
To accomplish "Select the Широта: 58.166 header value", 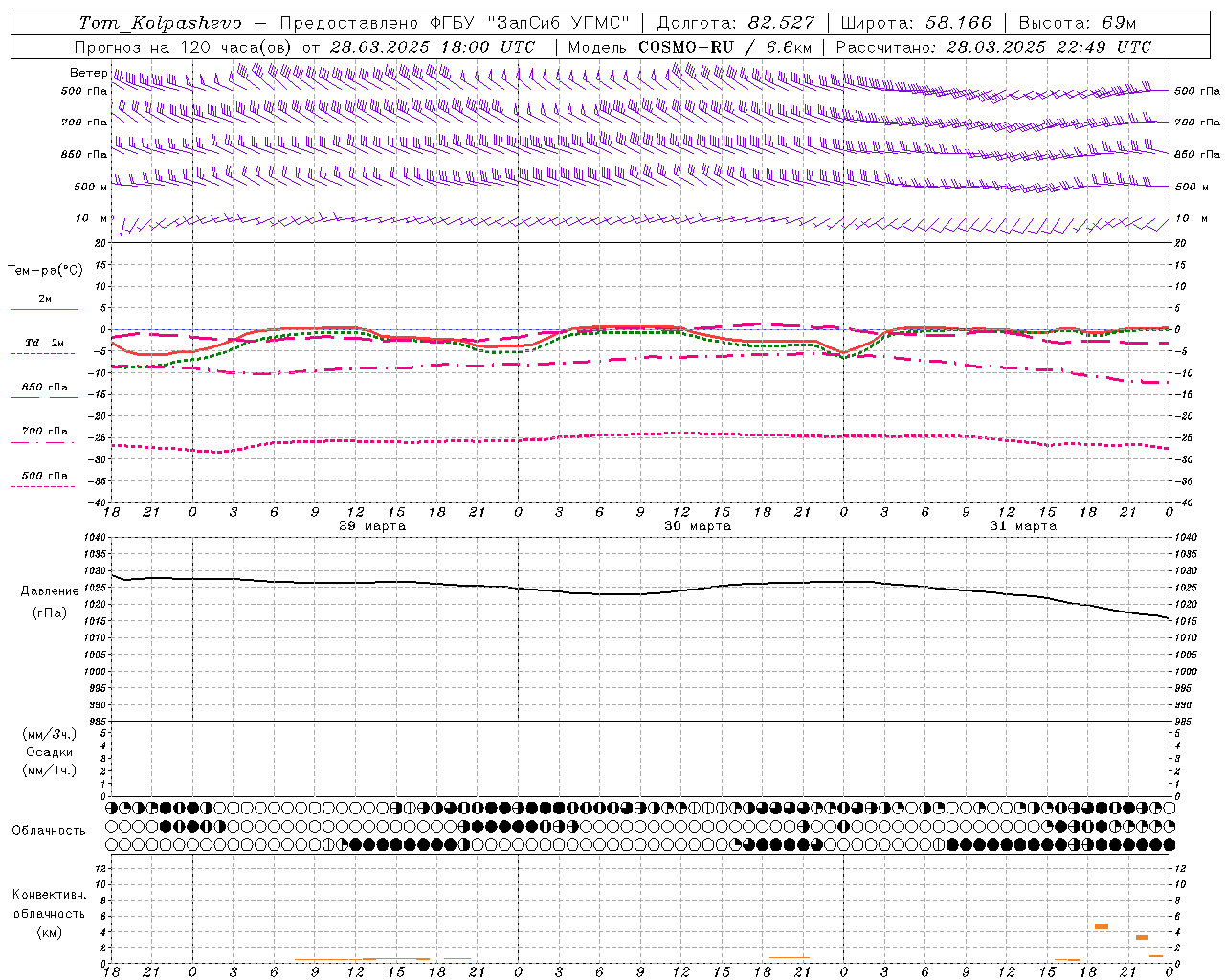I will 916,23.
